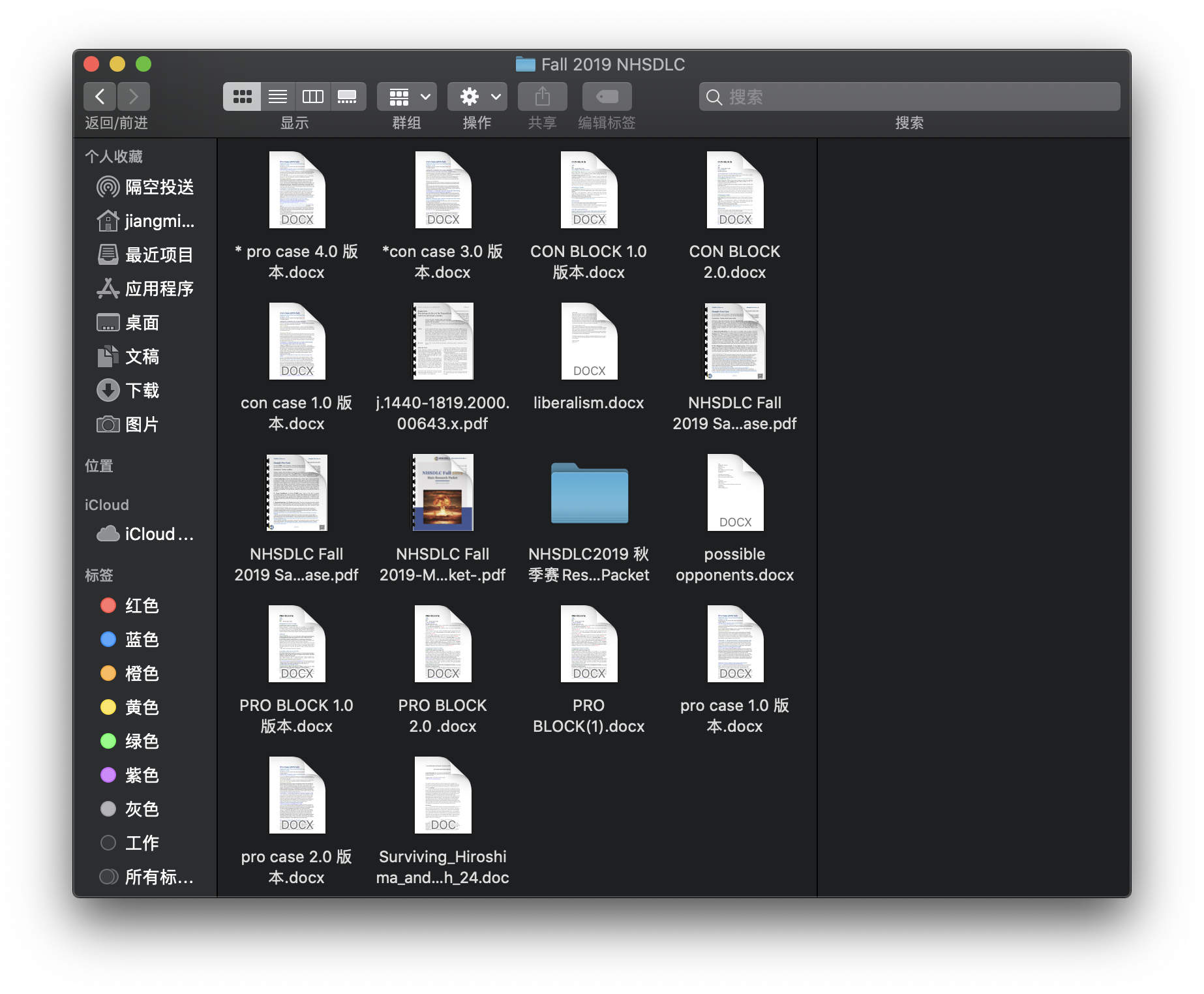Image resolution: width=1204 pixels, height=994 pixels.
Task: Select the possible opponents.docx file
Action: 735,492
